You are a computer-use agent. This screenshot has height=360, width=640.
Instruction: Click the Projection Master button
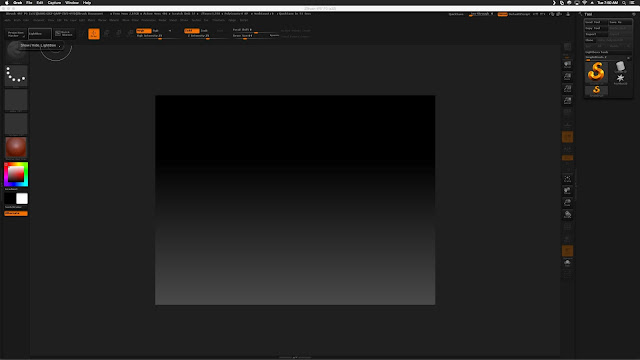coord(16,34)
